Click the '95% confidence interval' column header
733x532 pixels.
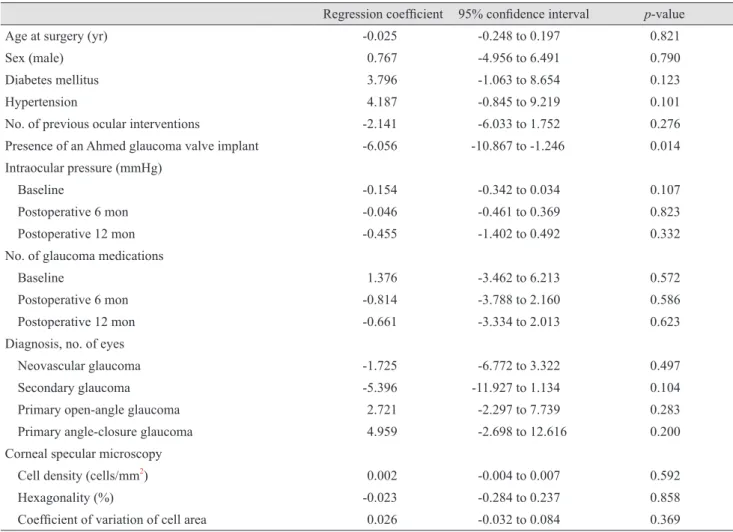[x=524, y=14]
